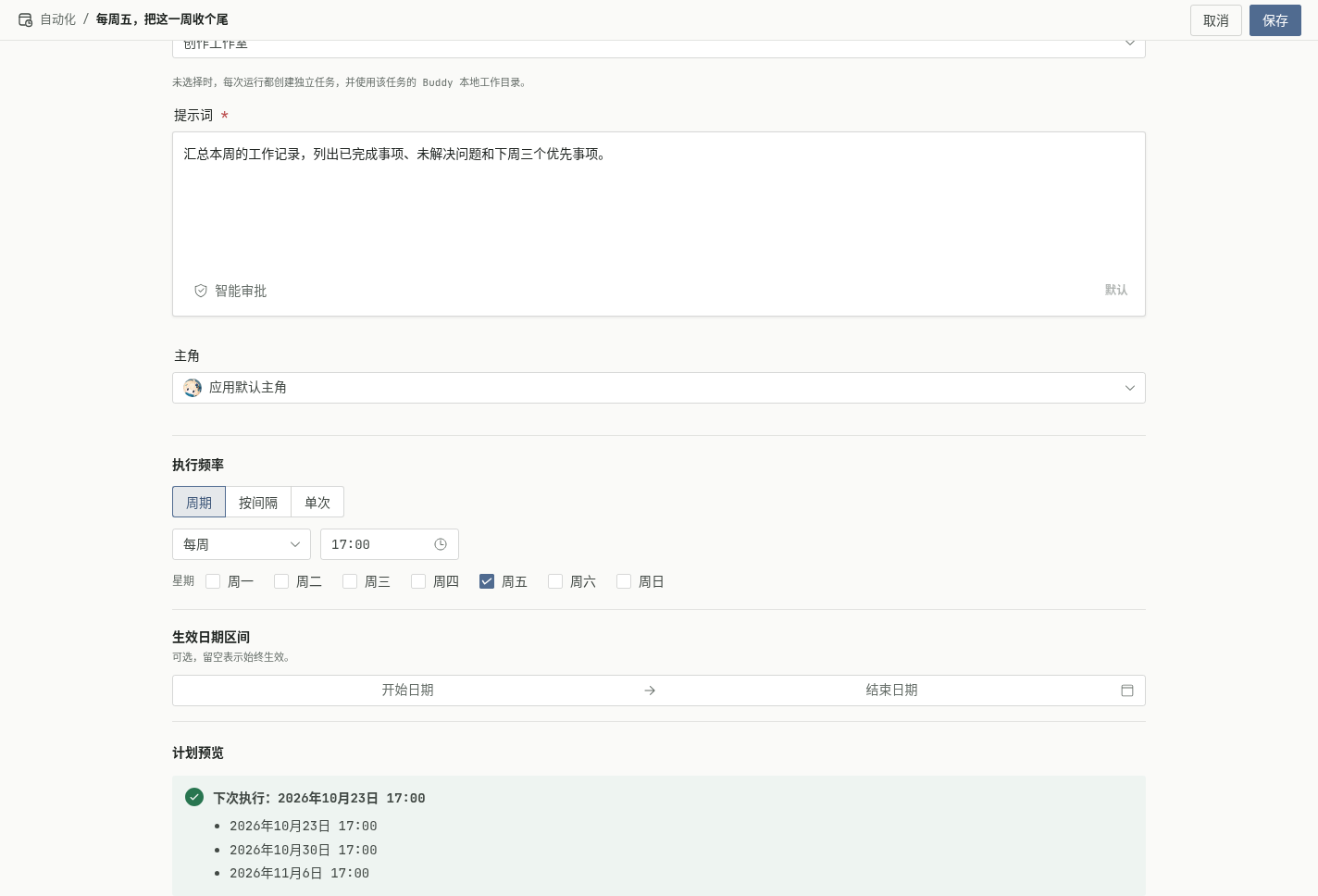Click the 取消 button
The height and width of the screenshot is (896, 1318).
pos(1216,20)
